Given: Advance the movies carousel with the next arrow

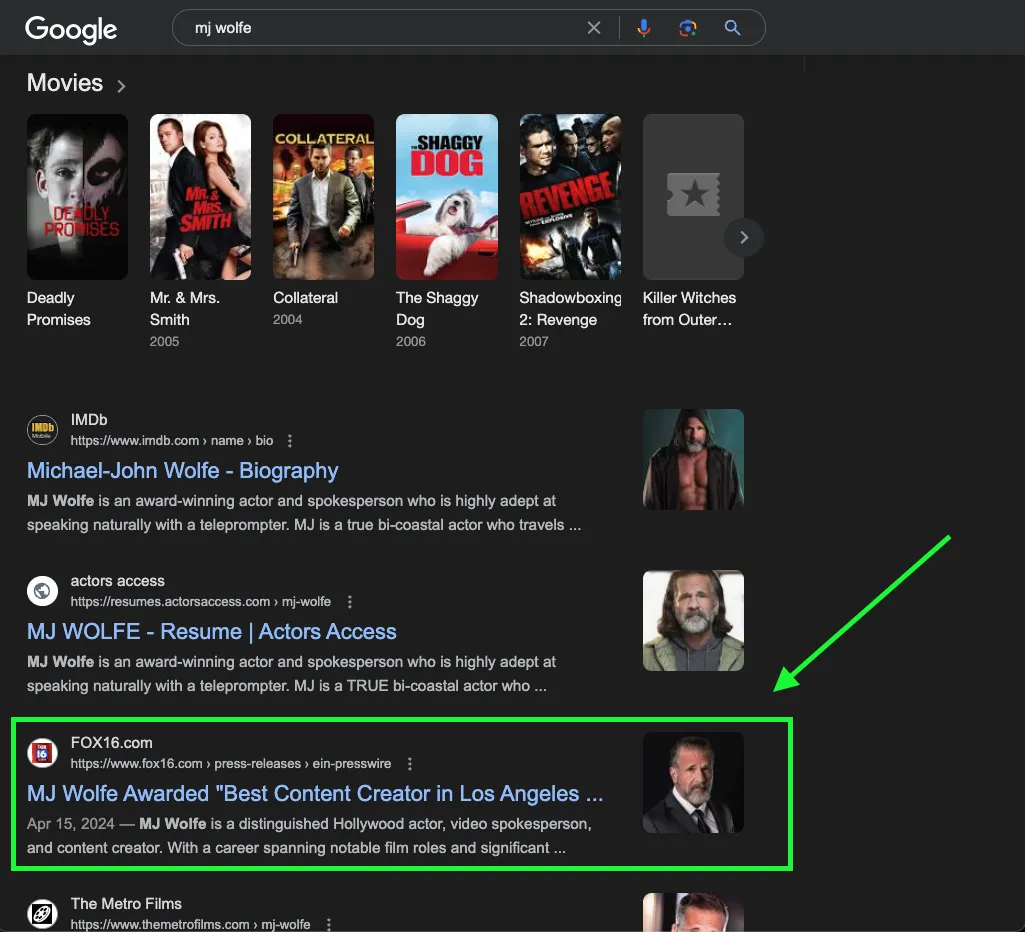Looking at the screenshot, I should coord(744,237).
